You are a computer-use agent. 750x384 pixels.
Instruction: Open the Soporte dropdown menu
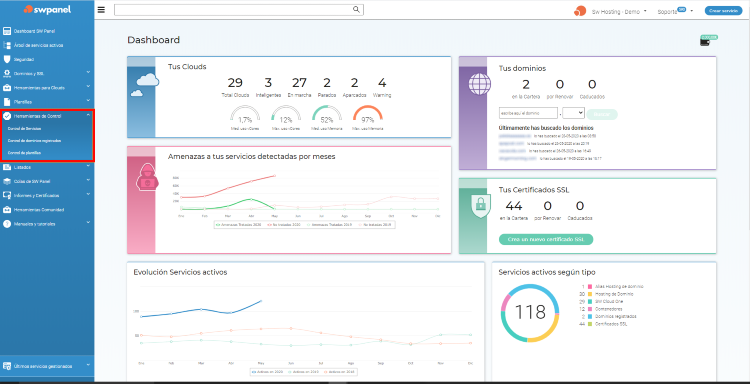tap(675, 11)
